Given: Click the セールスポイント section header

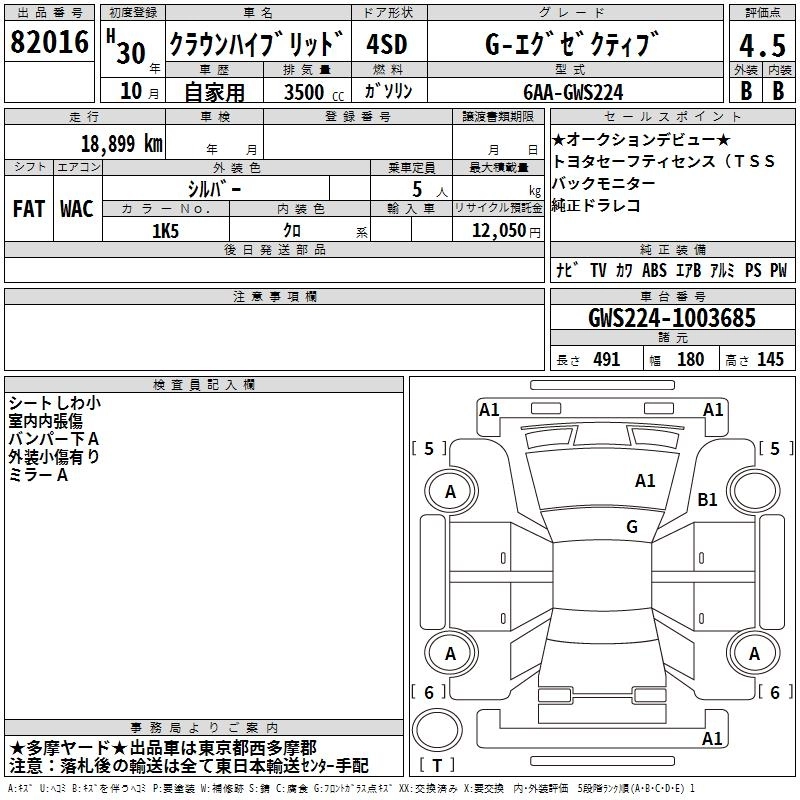Looking at the screenshot, I should pyautogui.click(x=672, y=117).
